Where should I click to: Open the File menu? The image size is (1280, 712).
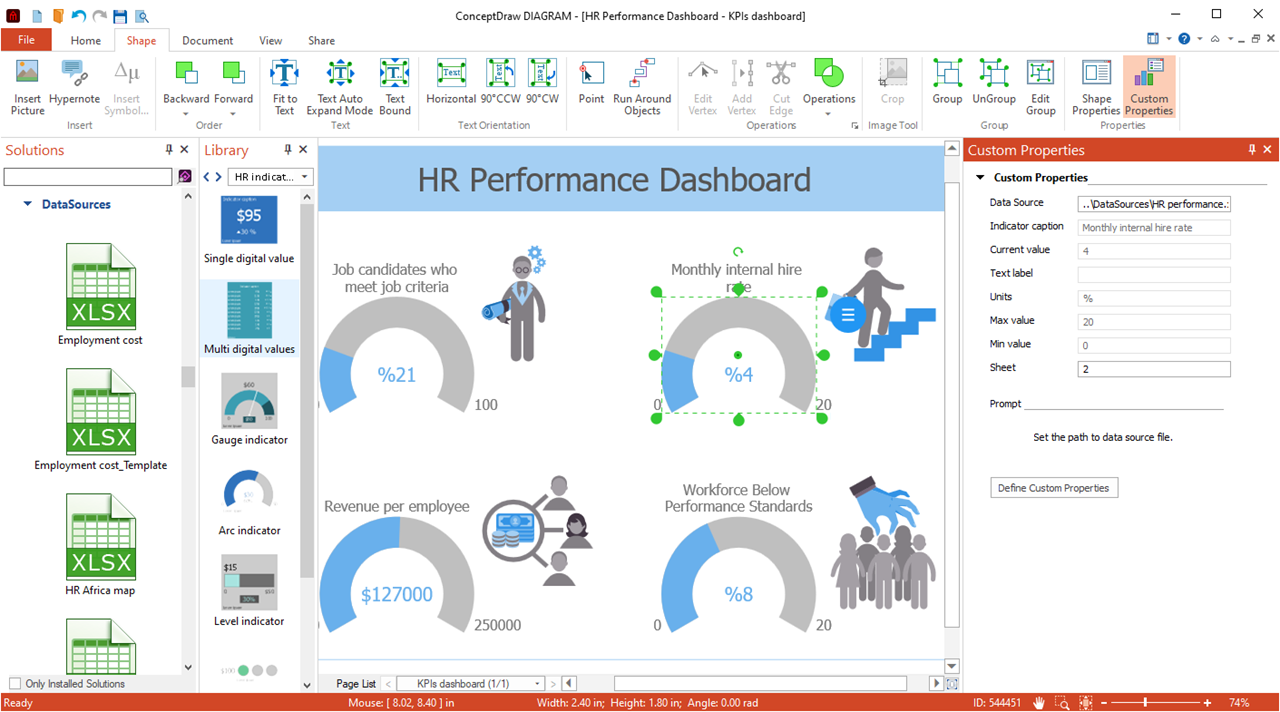[26, 41]
